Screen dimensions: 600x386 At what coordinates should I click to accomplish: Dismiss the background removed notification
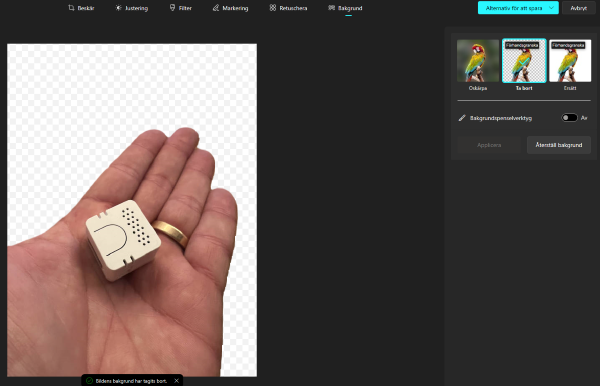[x=176, y=381]
